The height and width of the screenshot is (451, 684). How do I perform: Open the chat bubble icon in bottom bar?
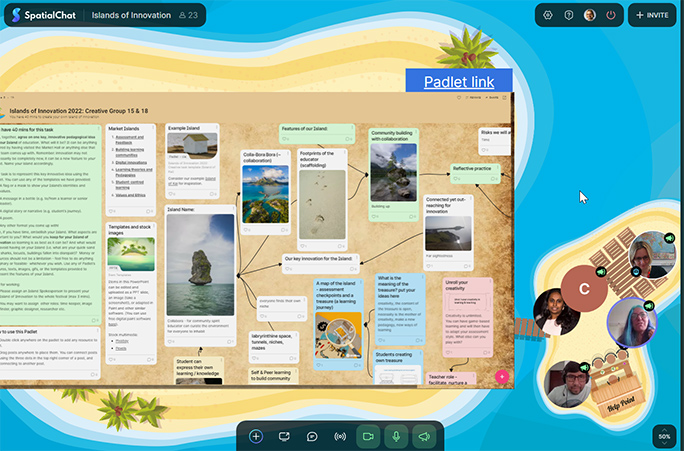(x=312, y=436)
